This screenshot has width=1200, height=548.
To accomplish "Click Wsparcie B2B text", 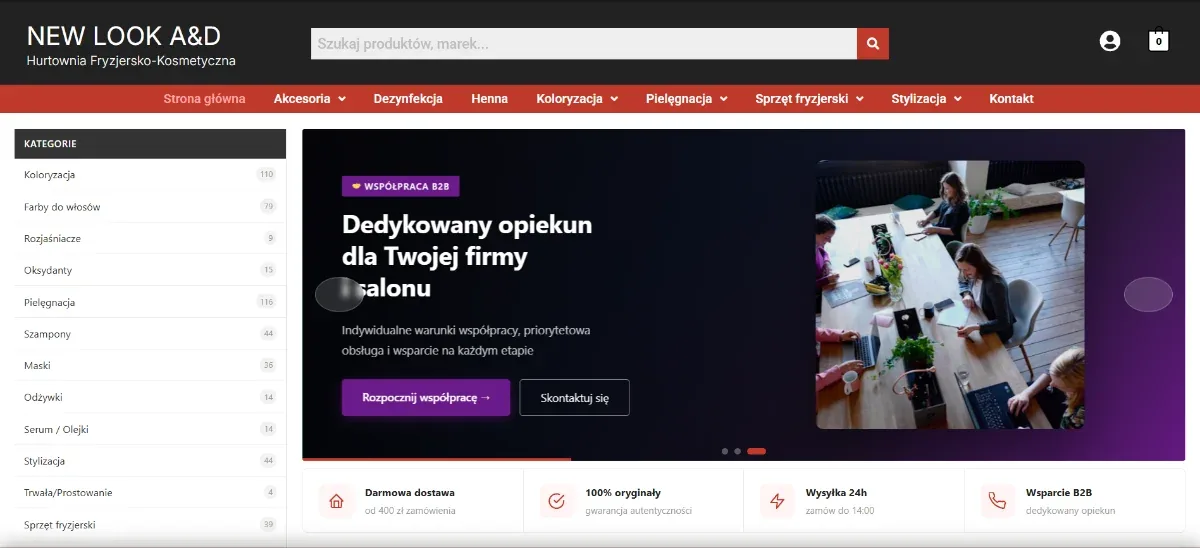I will (x=1059, y=492).
